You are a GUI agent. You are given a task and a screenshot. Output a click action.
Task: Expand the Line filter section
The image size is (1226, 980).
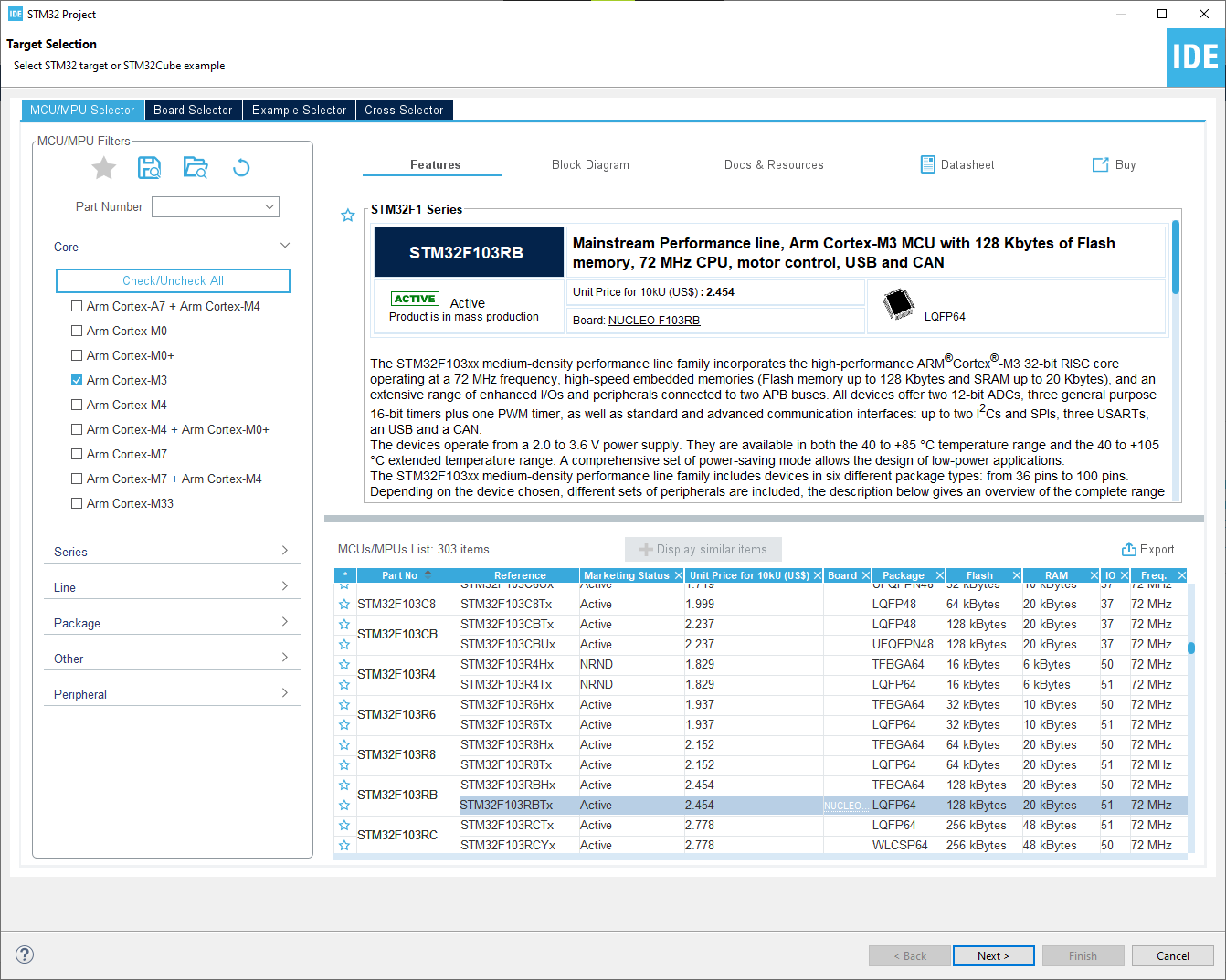285,585
